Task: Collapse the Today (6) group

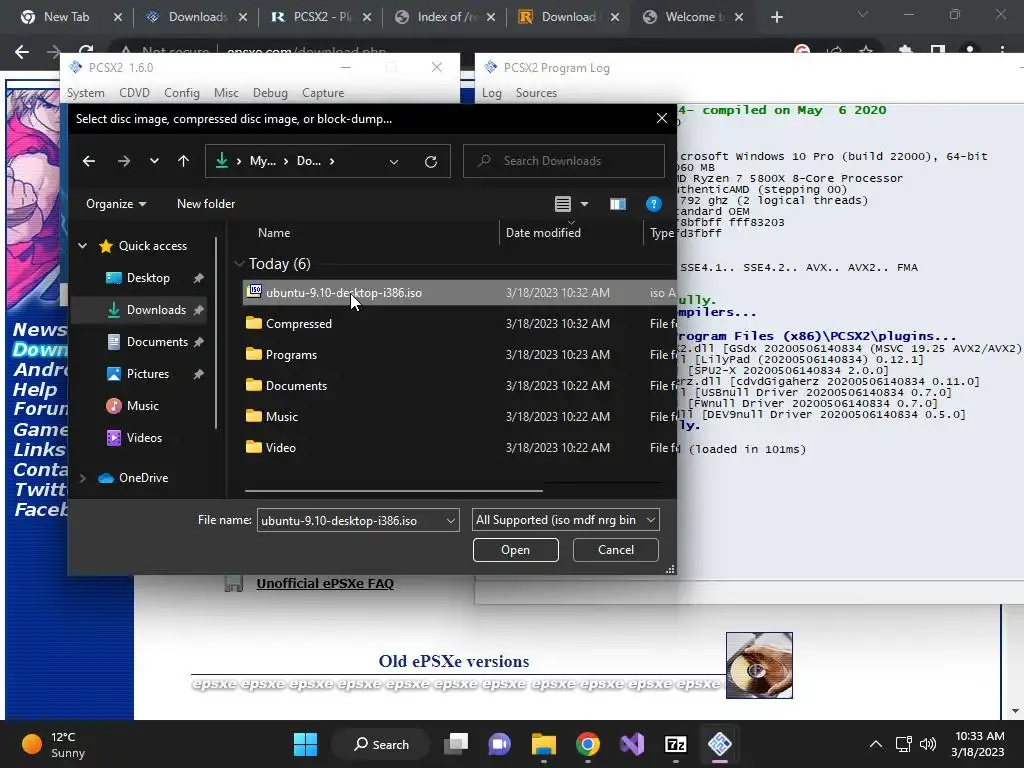Action: tap(239, 264)
